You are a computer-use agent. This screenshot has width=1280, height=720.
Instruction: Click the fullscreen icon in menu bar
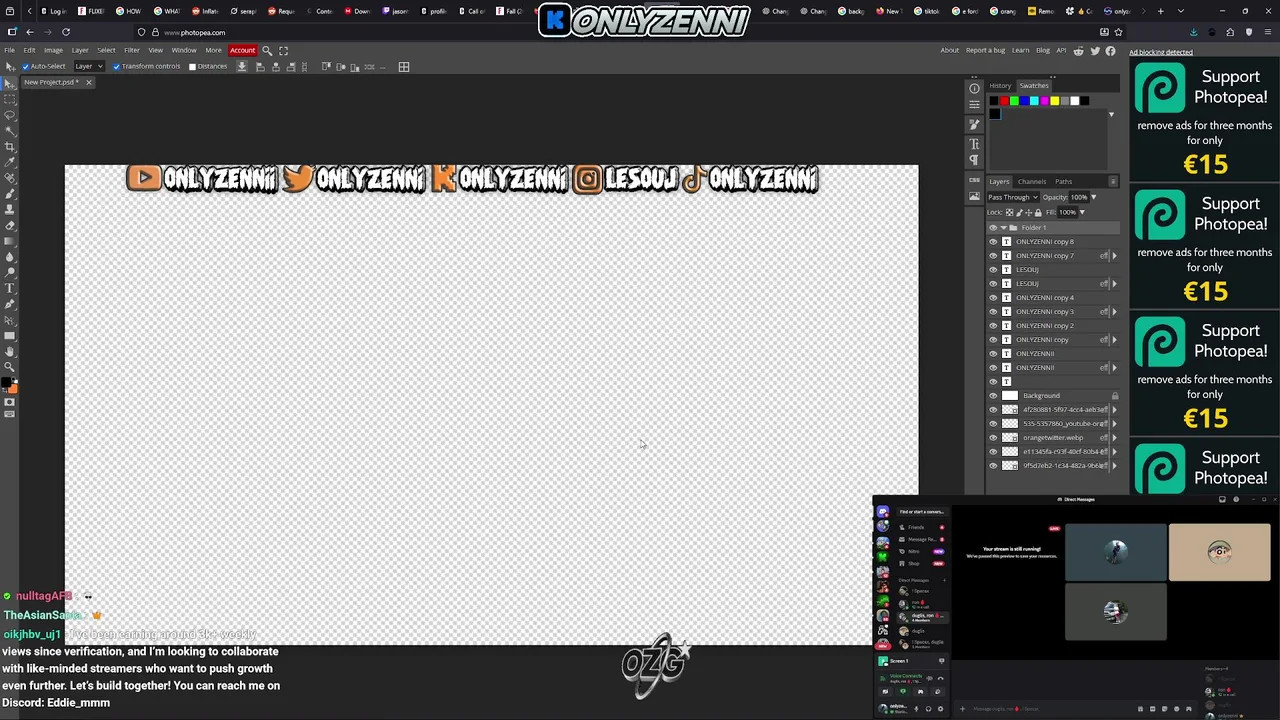coord(283,50)
